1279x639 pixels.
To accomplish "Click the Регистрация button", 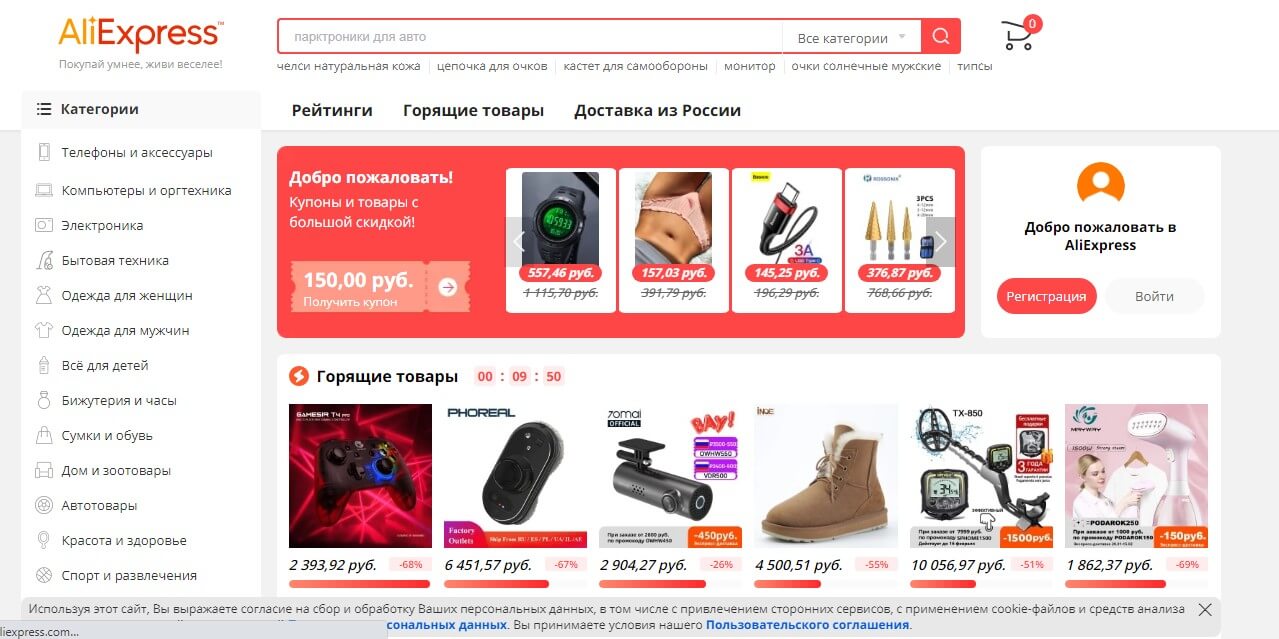I will 1046,296.
